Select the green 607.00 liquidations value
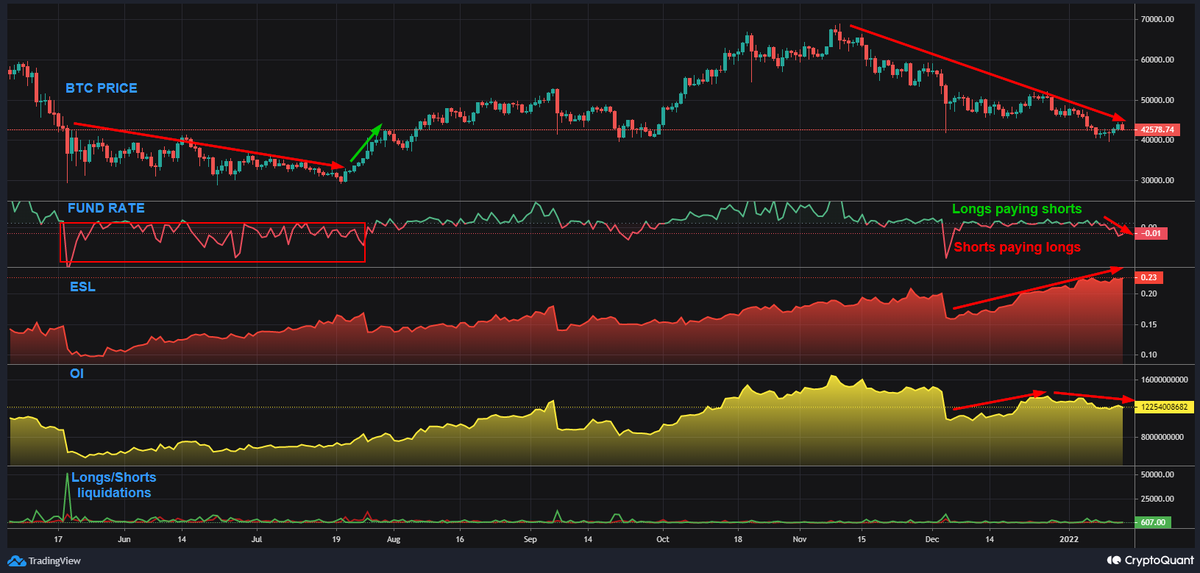The image size is (1200, 573). [x=1154, y=522]
